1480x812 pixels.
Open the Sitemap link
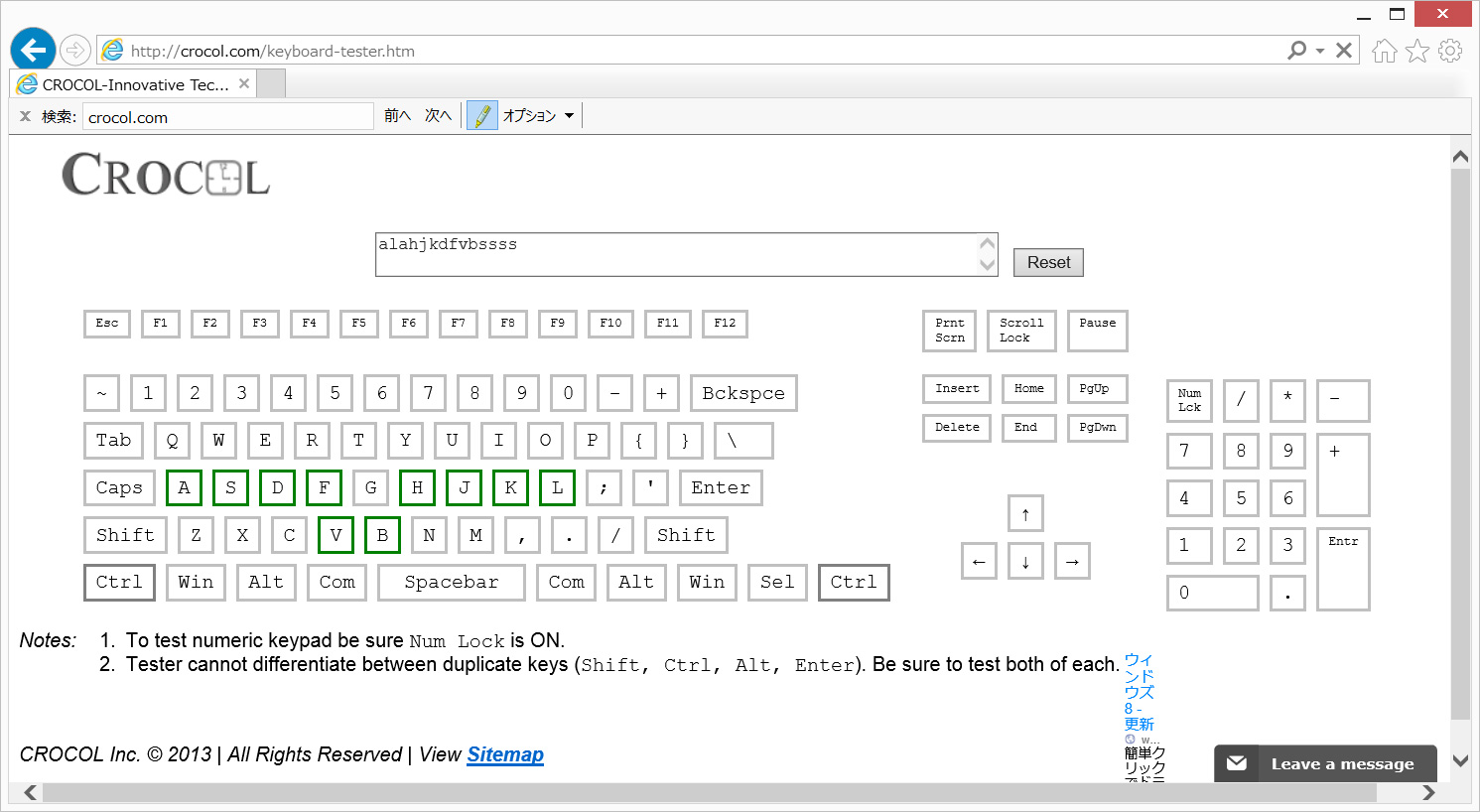coord(505,754)
